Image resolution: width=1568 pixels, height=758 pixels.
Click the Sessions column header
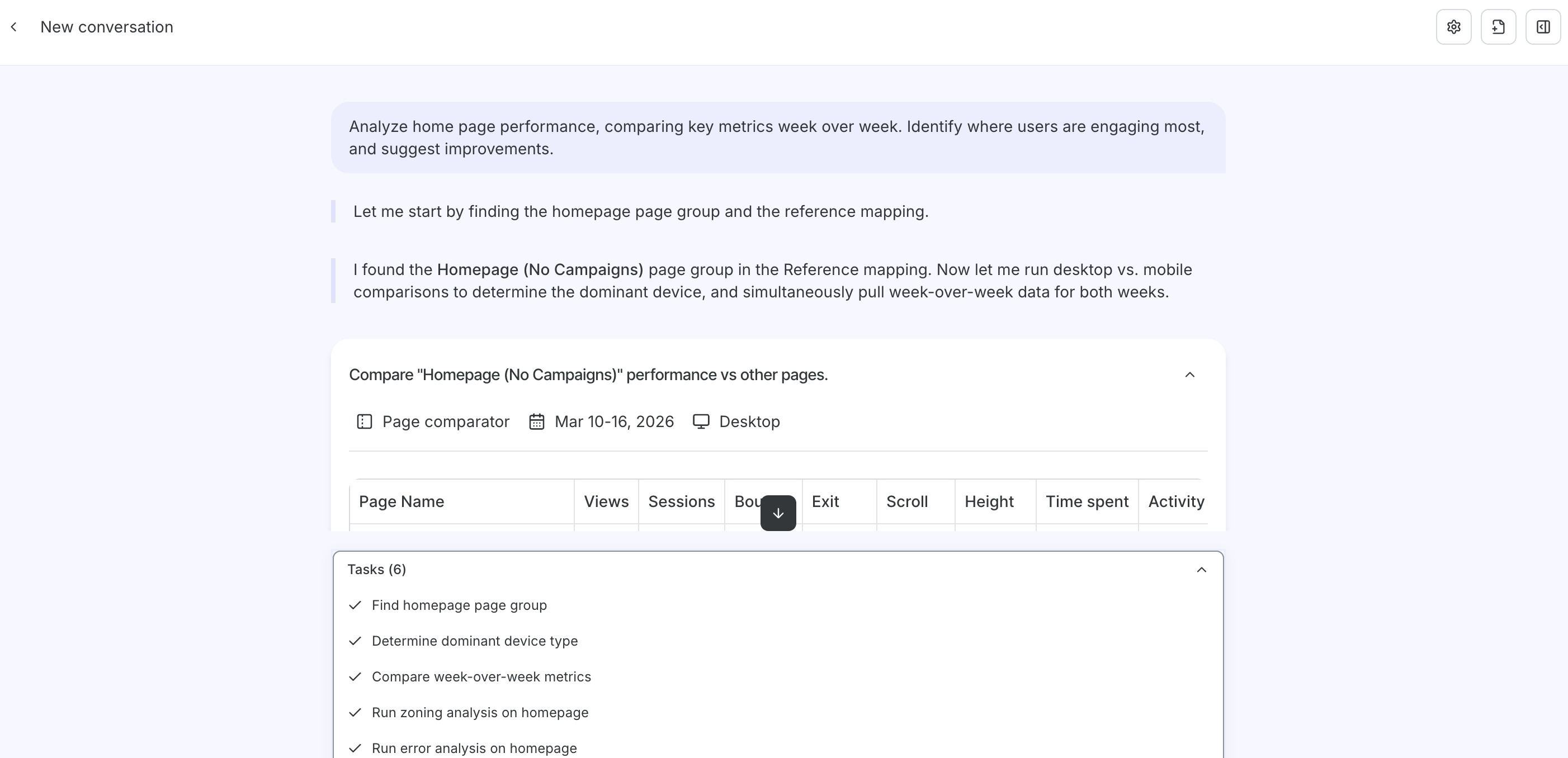tap(681, 501)
